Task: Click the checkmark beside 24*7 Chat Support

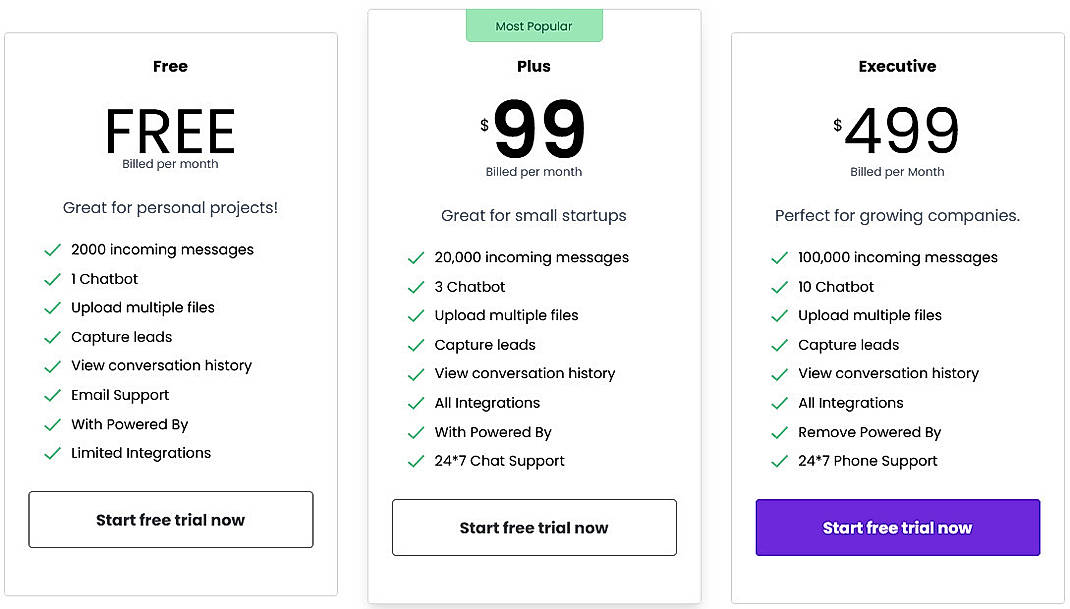Action: (416, 461)
